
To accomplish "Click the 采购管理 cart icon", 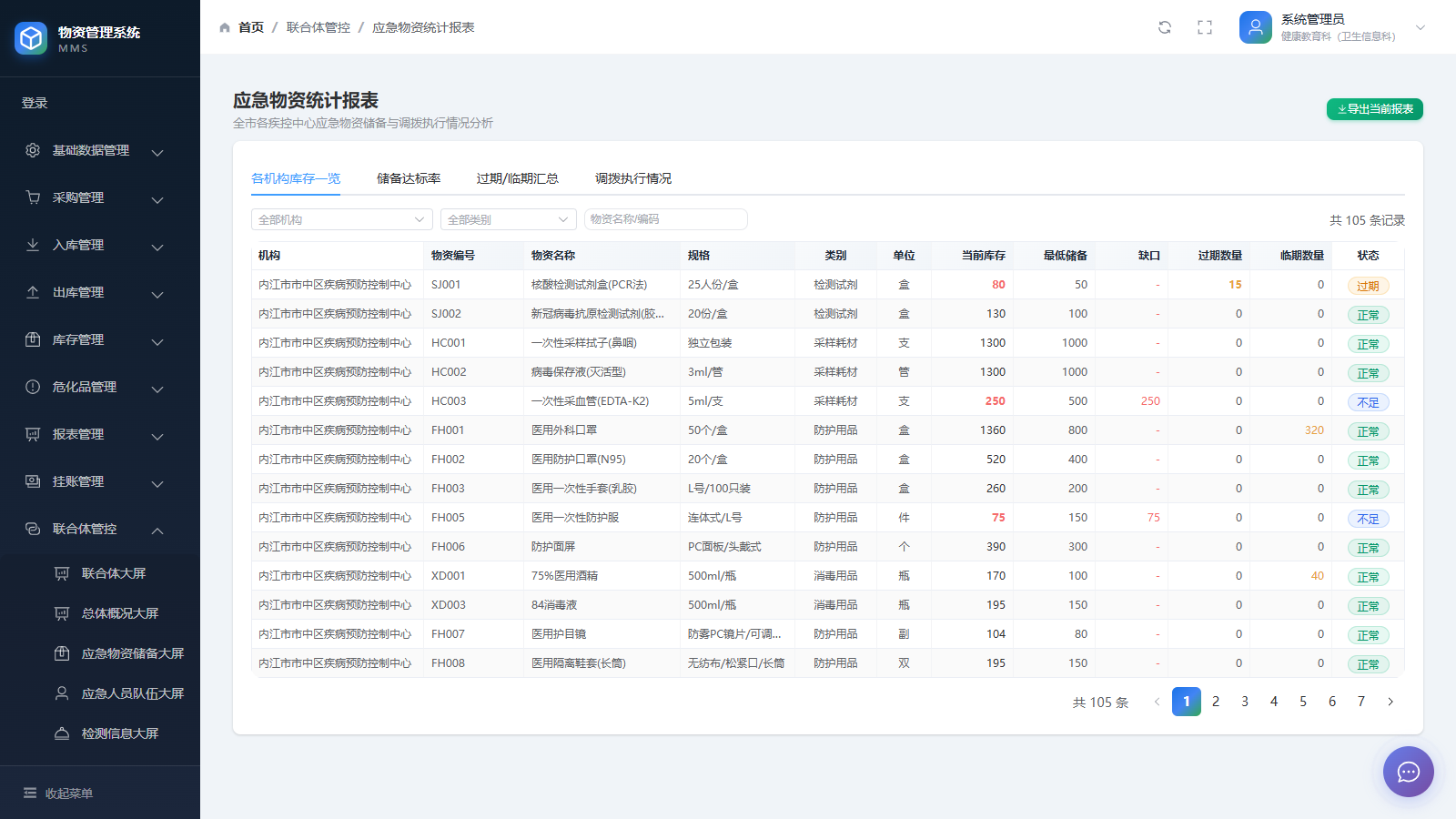I will 33,197.
